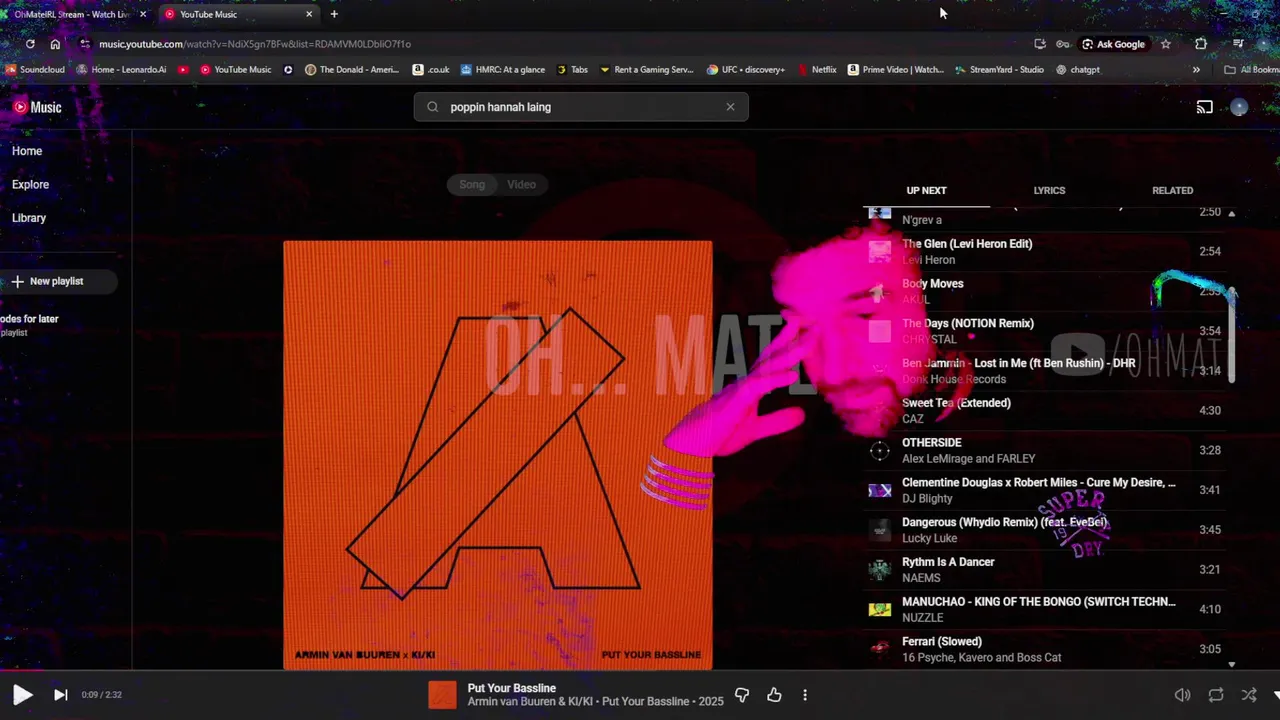
Task: Focus the search box with poppin hannah laing
Action: coord(581,107)
